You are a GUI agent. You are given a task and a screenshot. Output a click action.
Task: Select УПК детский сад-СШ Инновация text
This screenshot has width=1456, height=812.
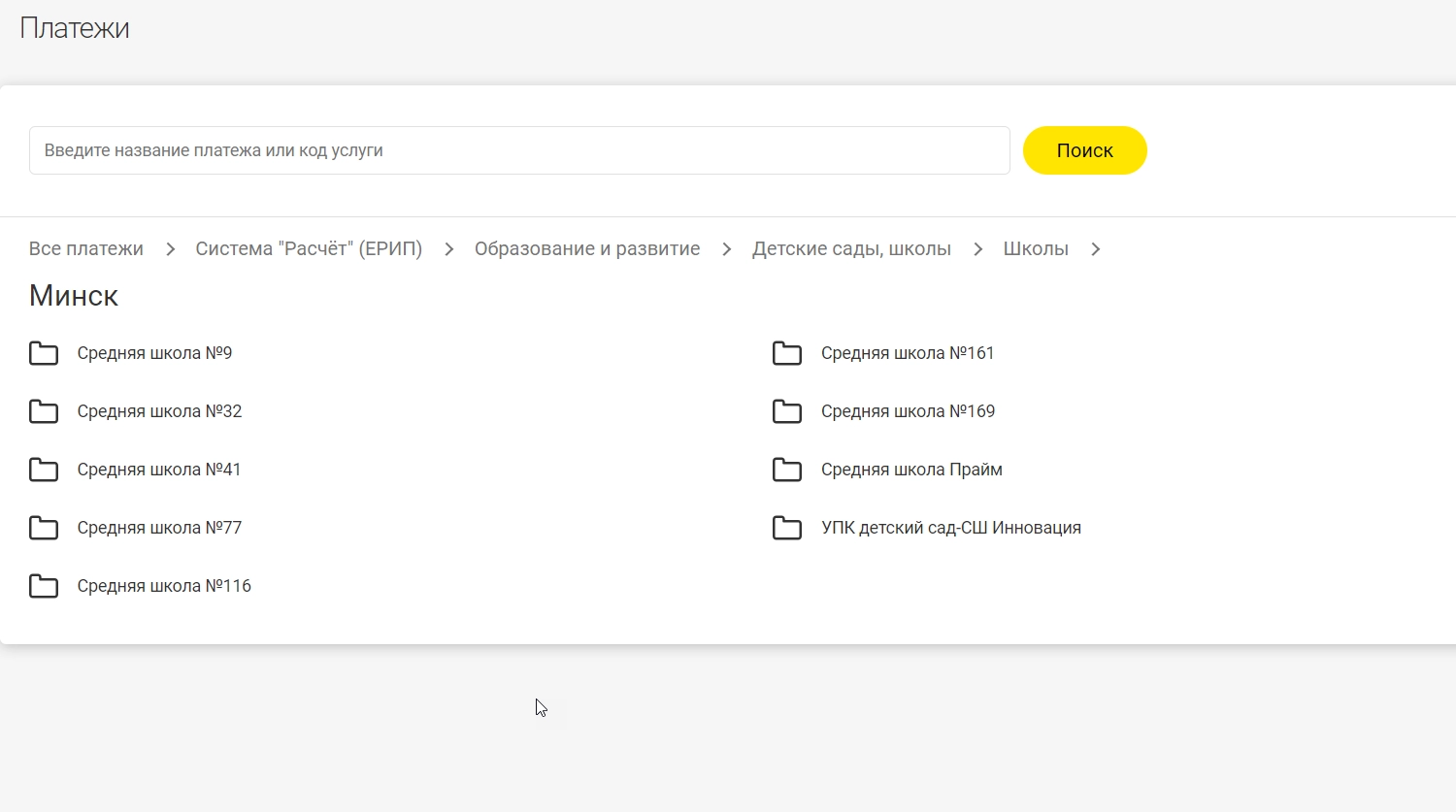click(x=951, y=528)
